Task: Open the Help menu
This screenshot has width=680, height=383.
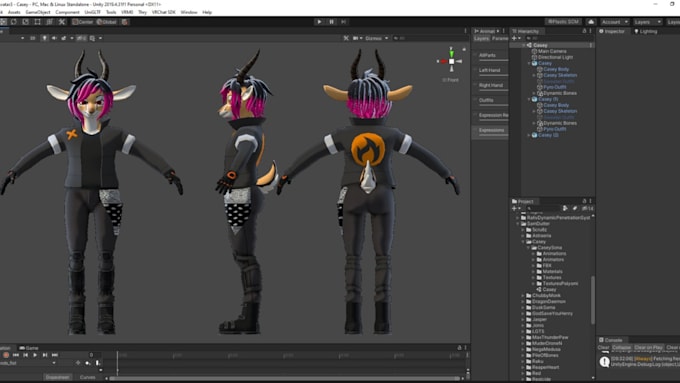Action: click(207, 12)
